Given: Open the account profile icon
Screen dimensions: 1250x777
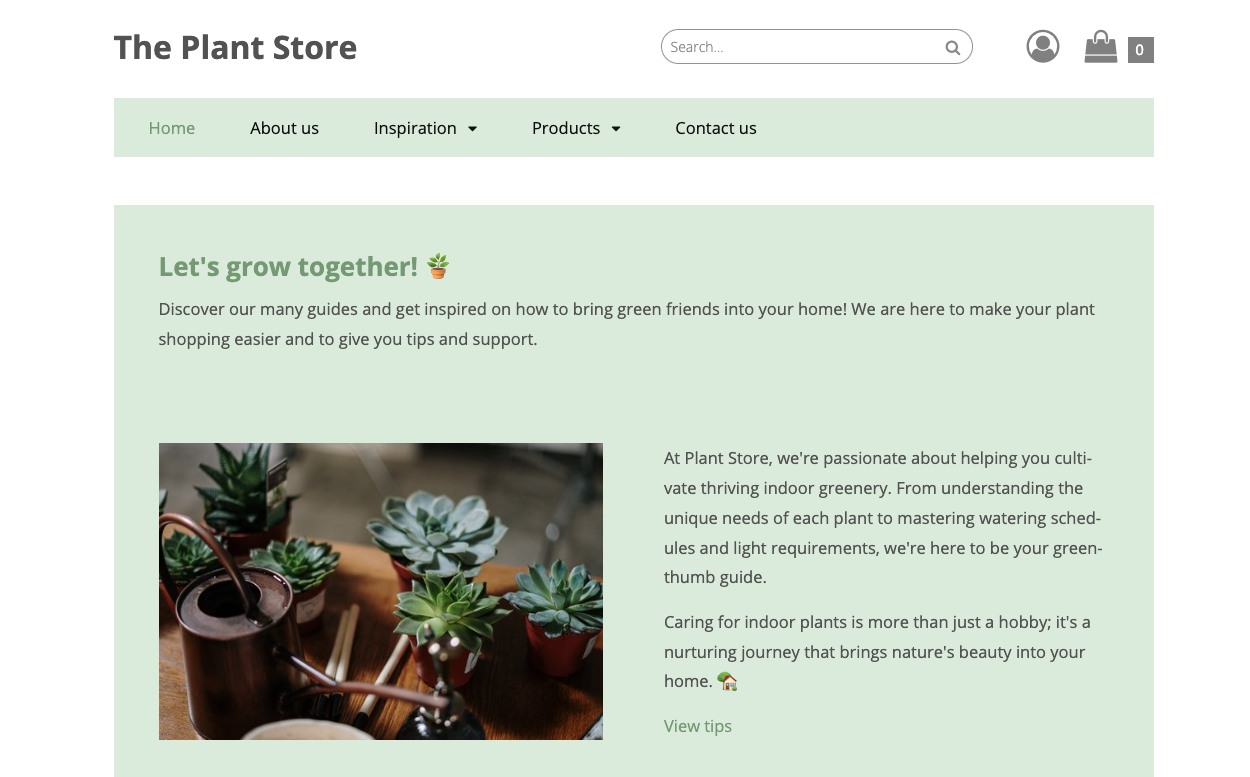Looking at the screenshot, I should pos(1042,46).
